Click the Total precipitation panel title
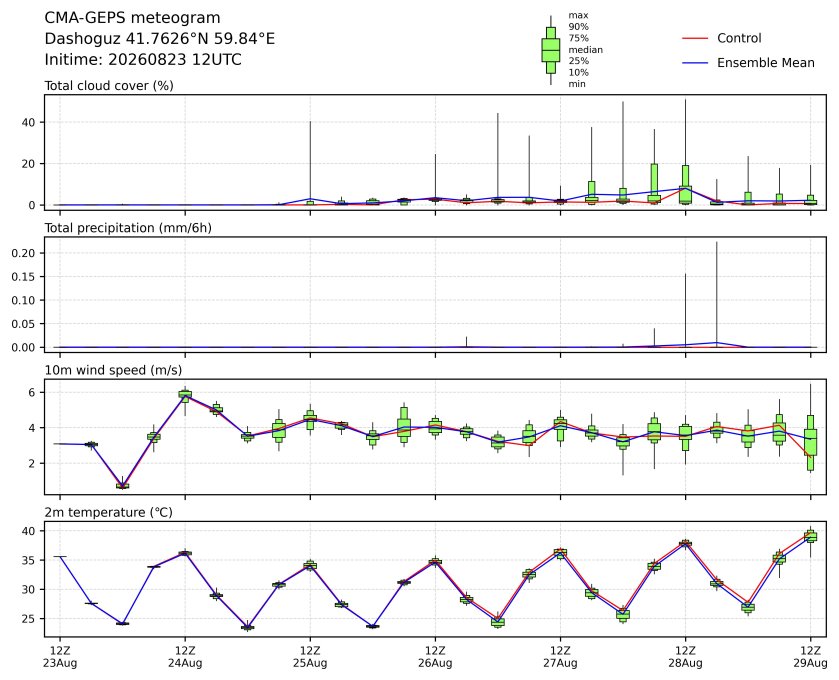The image size is (839, 680). pos(128,228)
